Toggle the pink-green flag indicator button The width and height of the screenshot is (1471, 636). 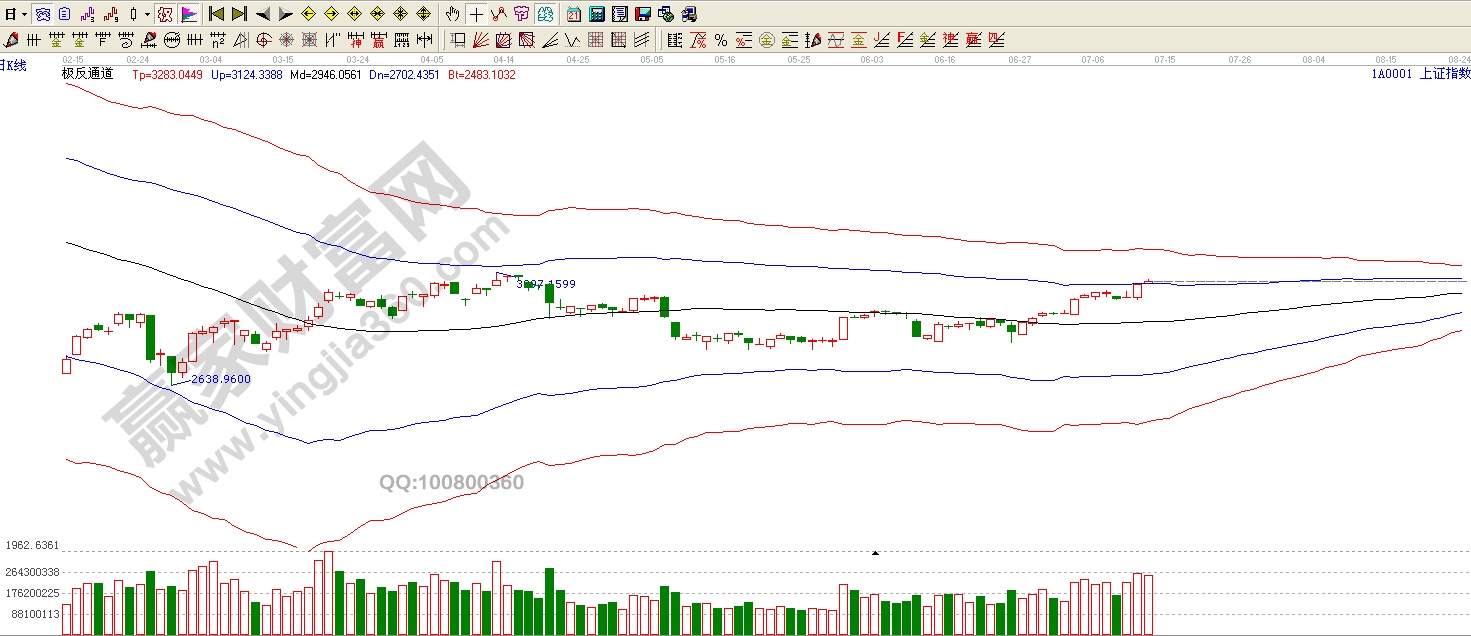188,14
